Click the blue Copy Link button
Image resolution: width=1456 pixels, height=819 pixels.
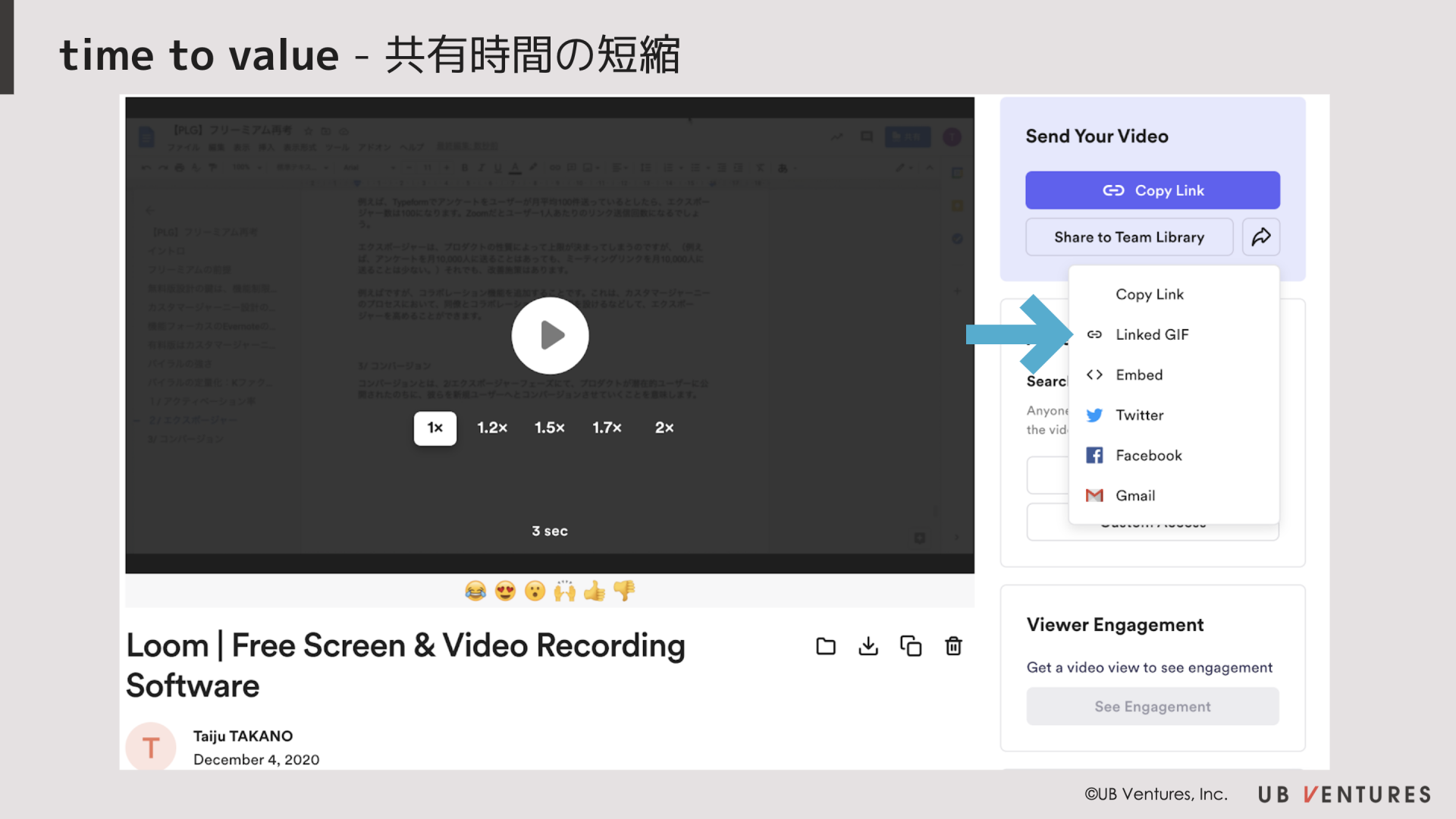coord(1153,190)
